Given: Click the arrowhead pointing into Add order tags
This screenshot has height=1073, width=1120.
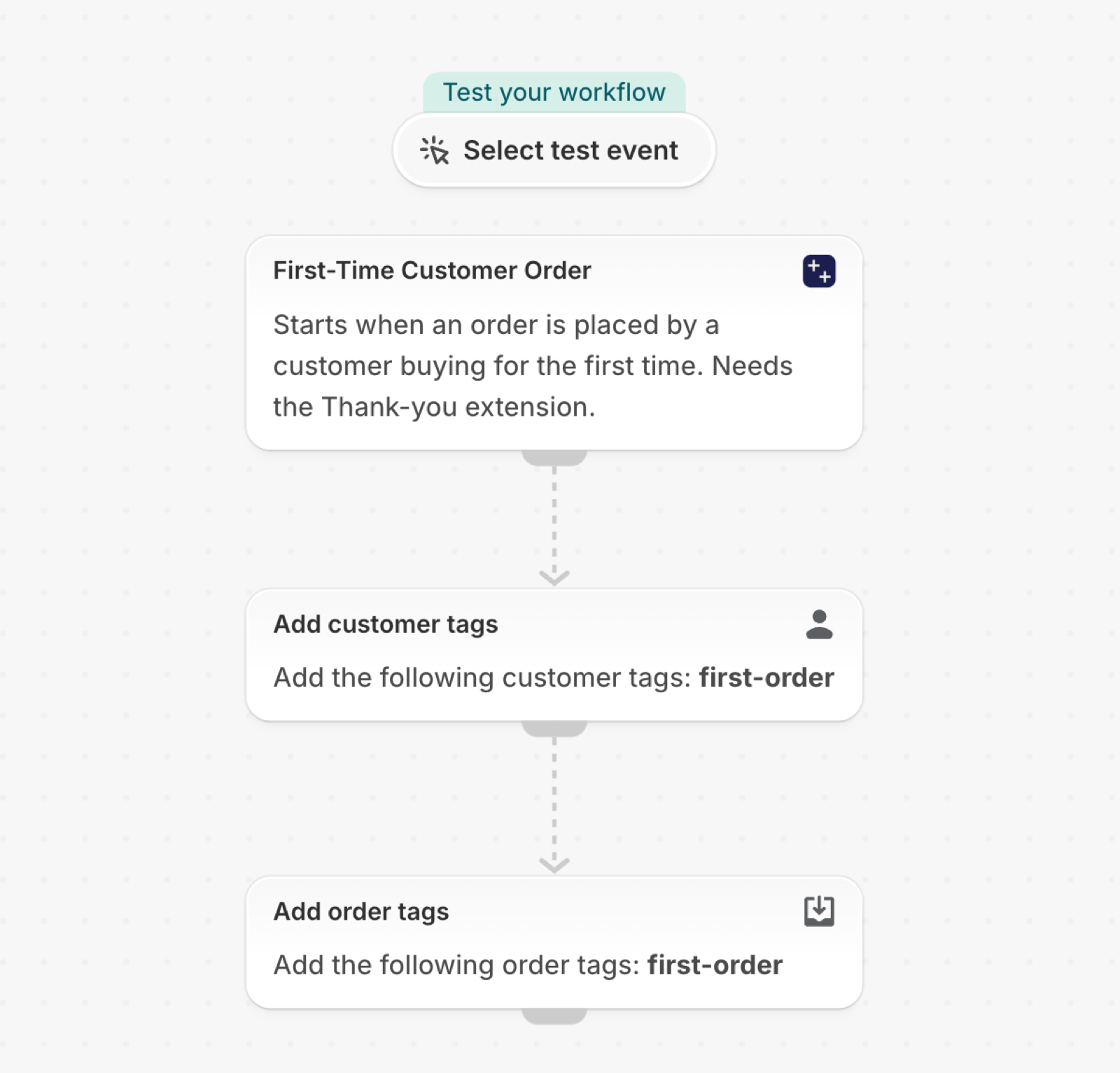Looking at the screenshot, I should click(x=554, y=865).
